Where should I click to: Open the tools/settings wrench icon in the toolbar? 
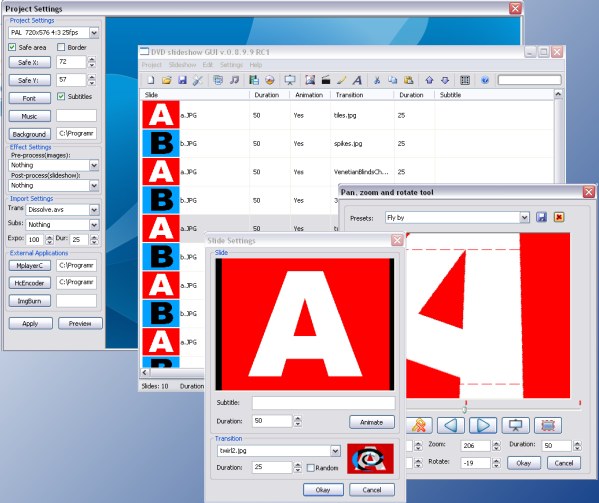198,80
